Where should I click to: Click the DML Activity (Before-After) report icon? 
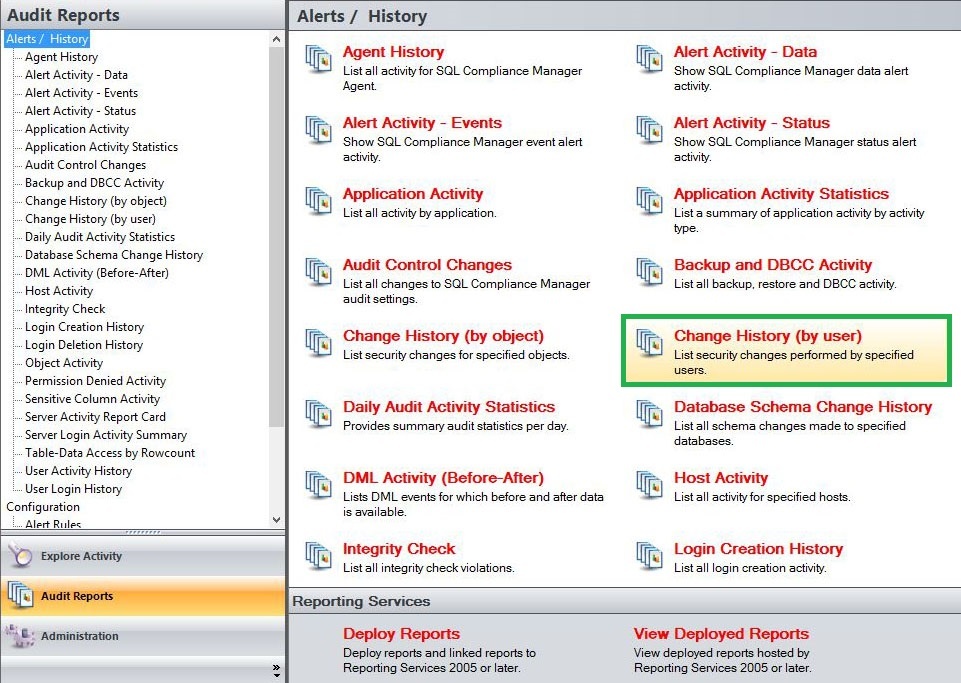click(319, 486)
